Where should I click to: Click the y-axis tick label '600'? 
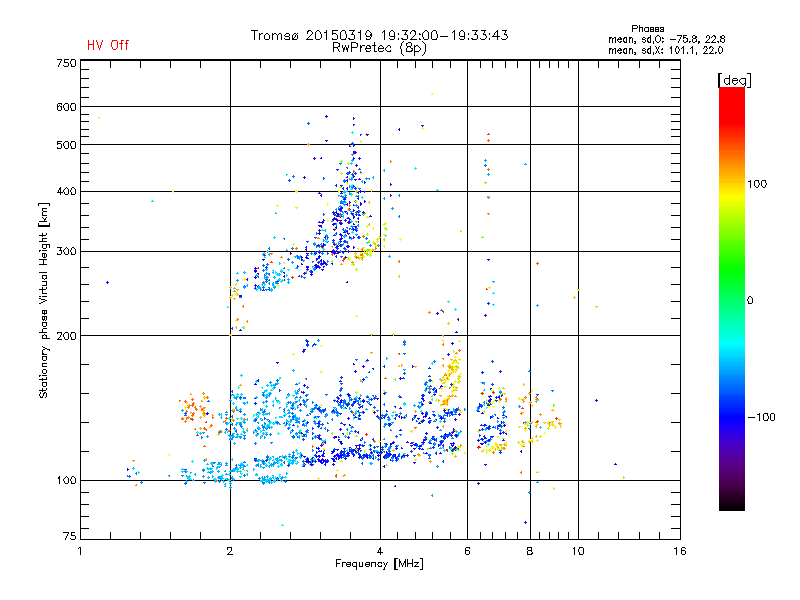click(x=66, y=107)
